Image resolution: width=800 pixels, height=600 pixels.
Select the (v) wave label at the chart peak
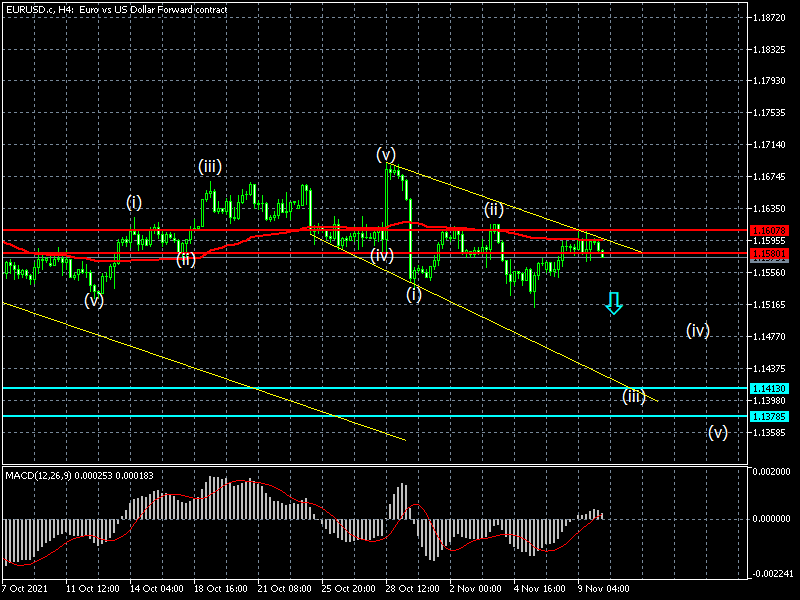pyautogui.click(x=386, y=154)
